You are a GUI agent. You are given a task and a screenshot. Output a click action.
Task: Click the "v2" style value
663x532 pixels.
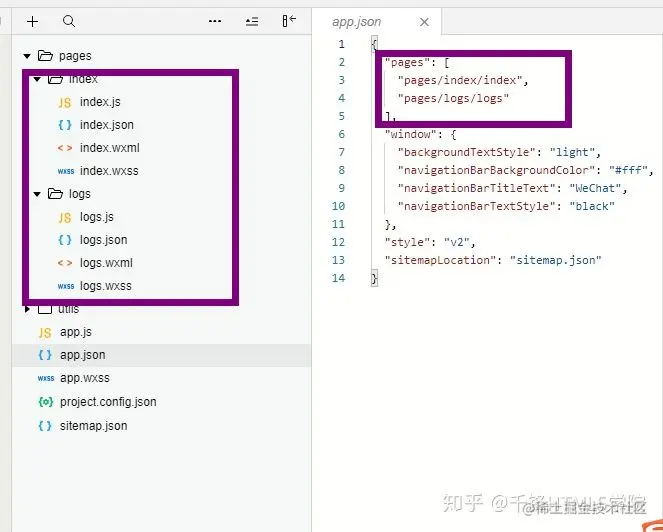[457, 242]
